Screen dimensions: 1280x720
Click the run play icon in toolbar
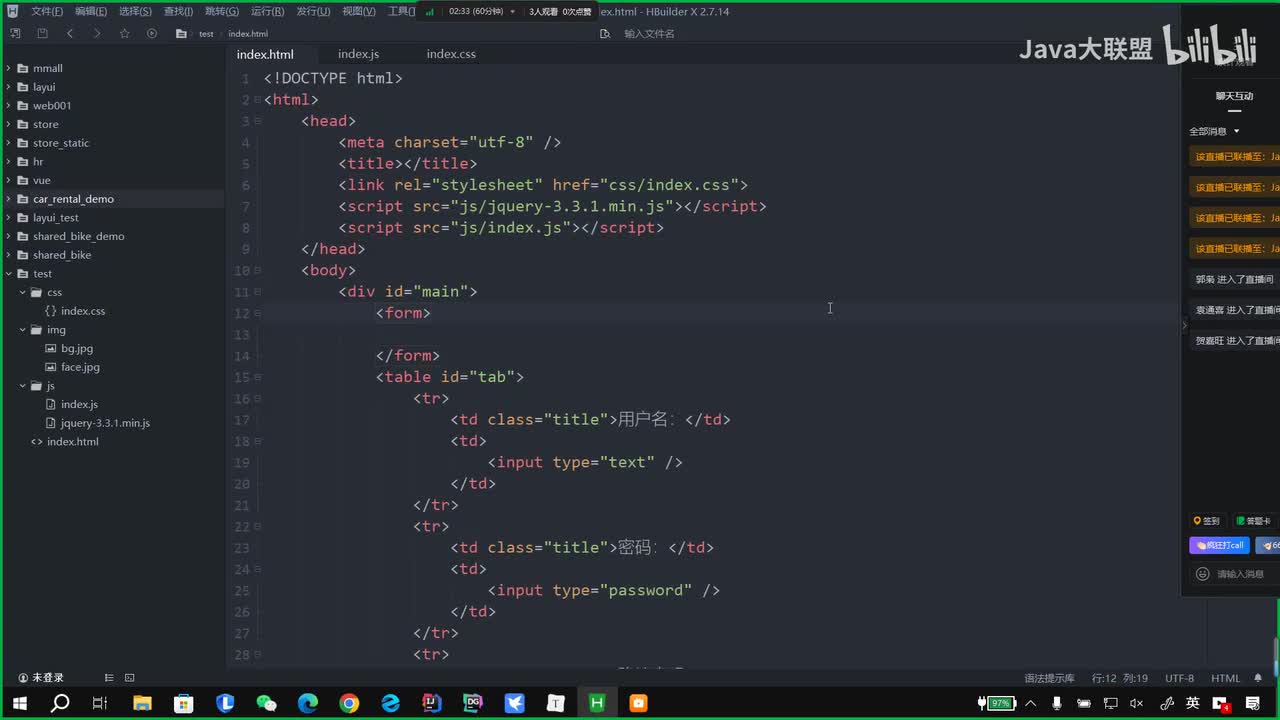coord(152,33)
